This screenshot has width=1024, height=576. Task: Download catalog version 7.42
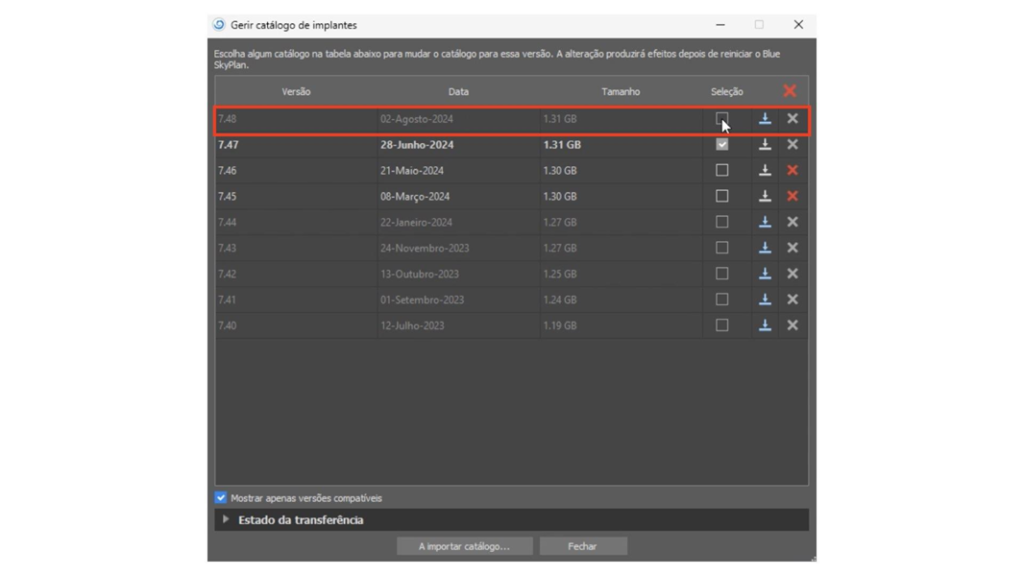click(765, 274)
